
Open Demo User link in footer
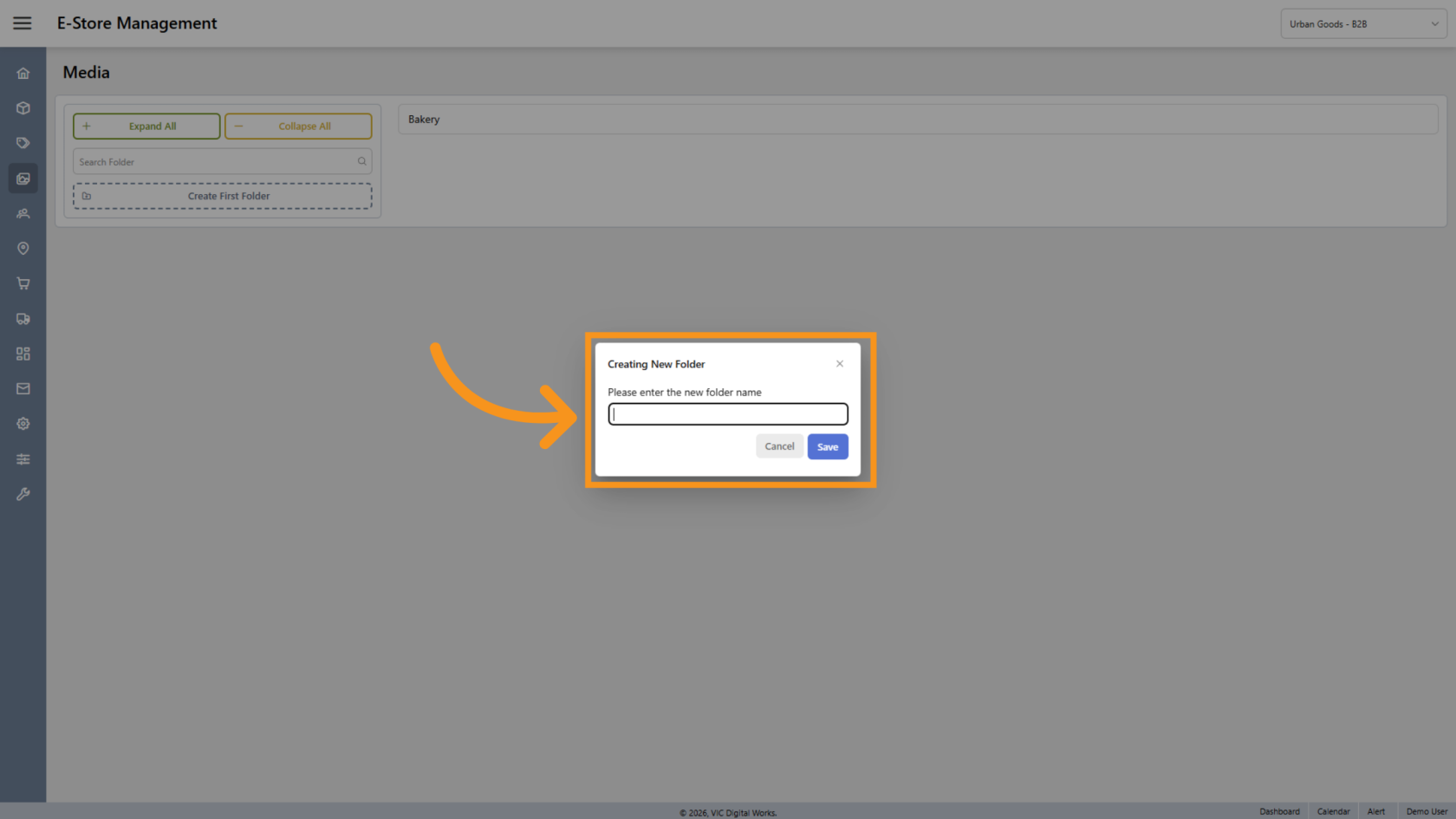1427,811
